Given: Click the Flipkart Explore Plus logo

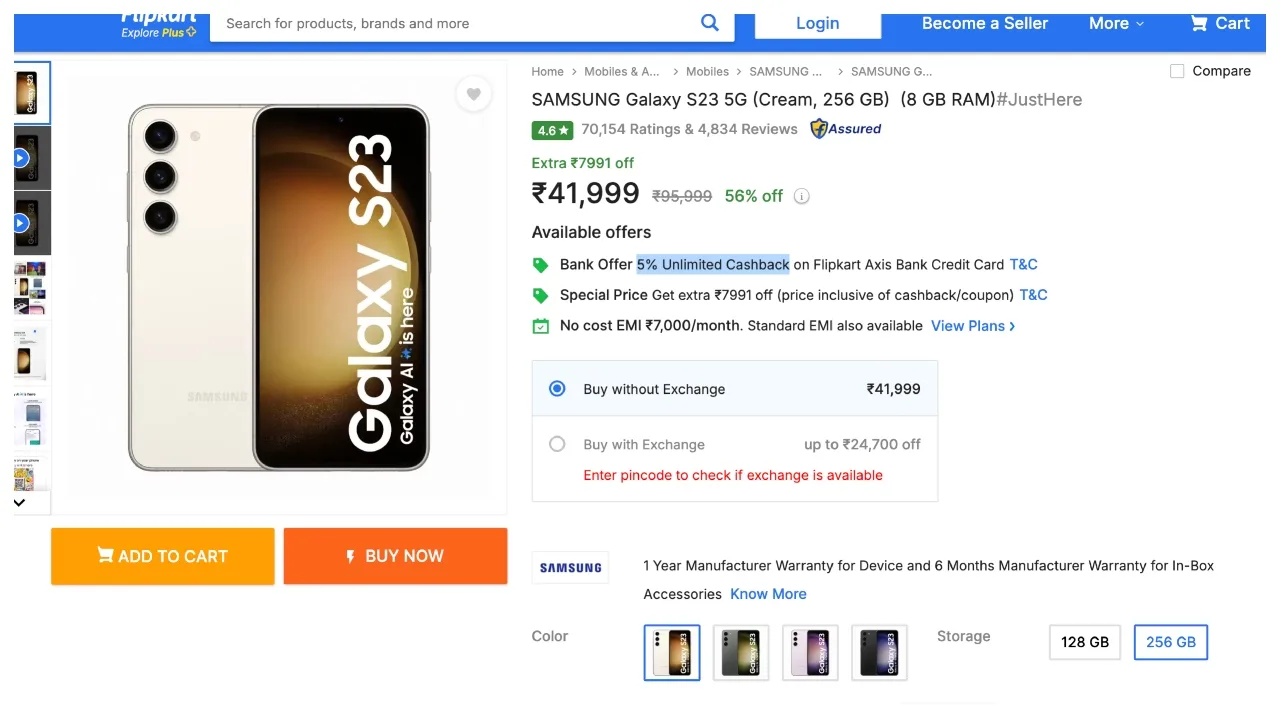Looking at the screenshot, I should (x=158, y=24).
